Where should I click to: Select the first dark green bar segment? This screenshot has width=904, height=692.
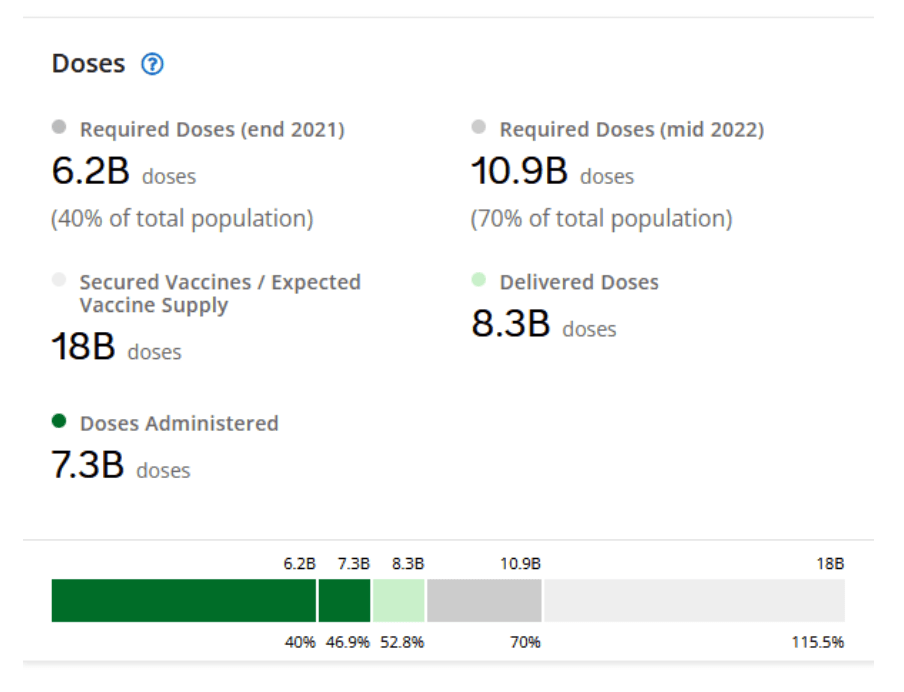pyautogui.click(x=184, y=600)
